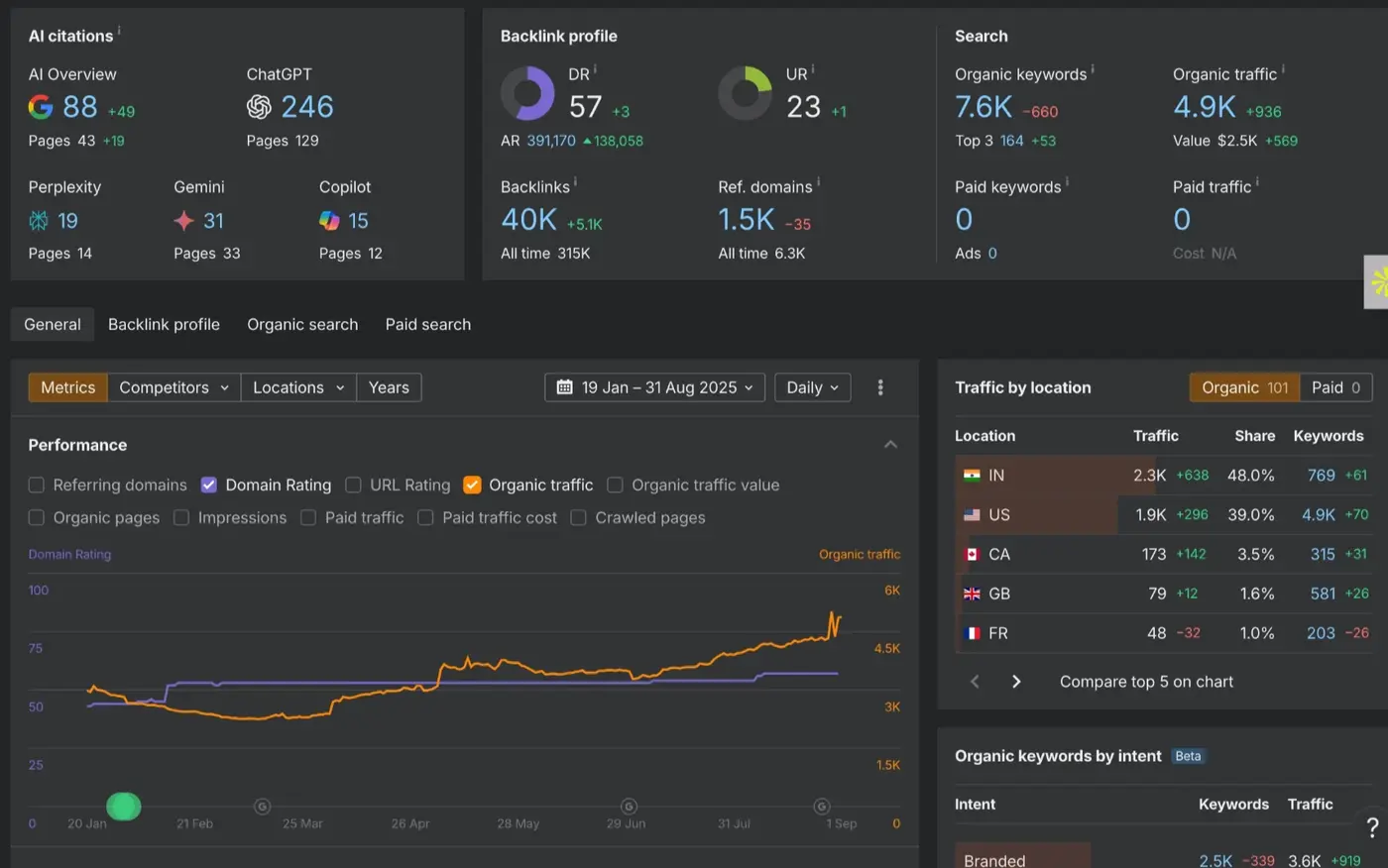Open the 19 Jan – 31 Aug 2025 date range
The image size is (1388, 868).
coord(654,387)
